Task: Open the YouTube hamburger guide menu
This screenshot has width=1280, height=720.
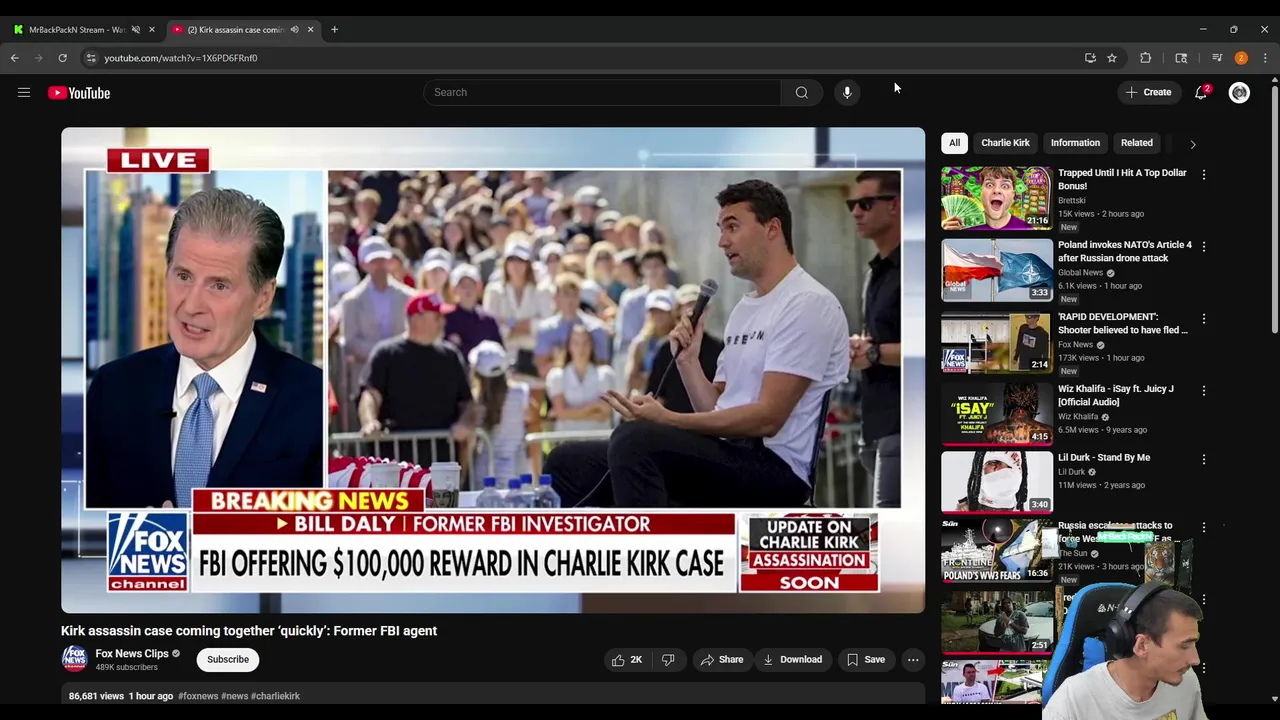Action: click(24, 93)
